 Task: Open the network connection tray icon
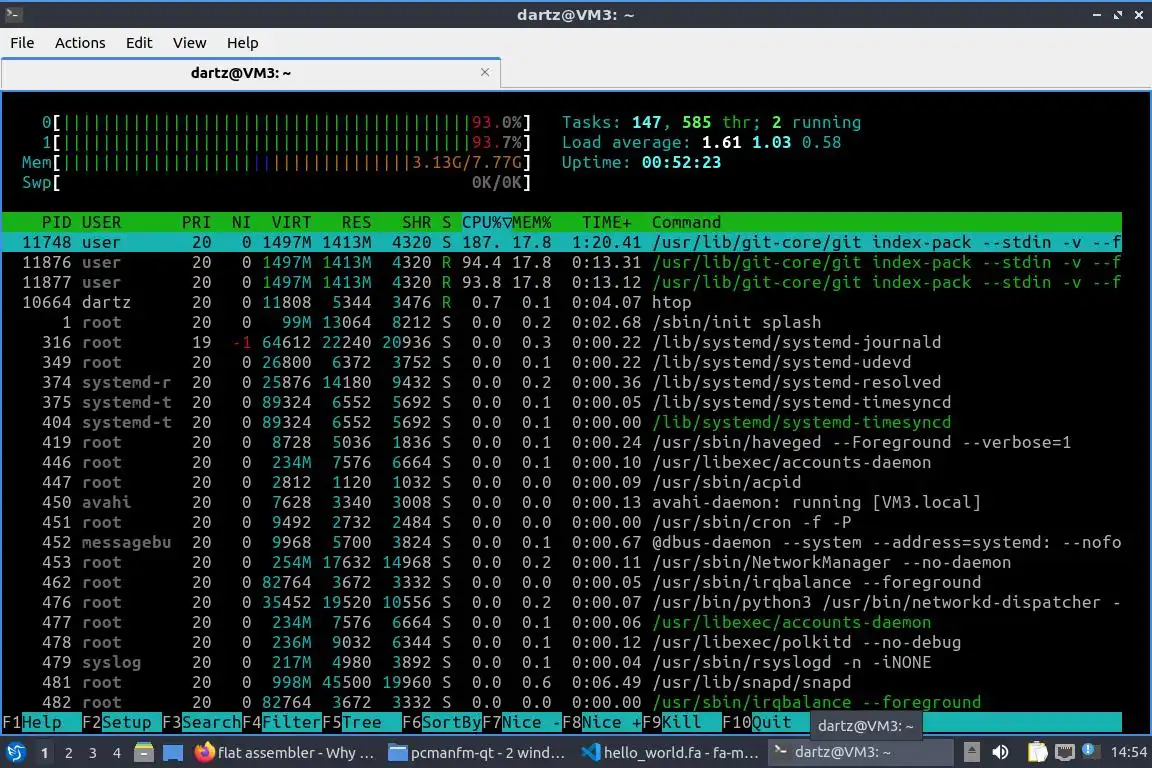[x=1064, y=753]
